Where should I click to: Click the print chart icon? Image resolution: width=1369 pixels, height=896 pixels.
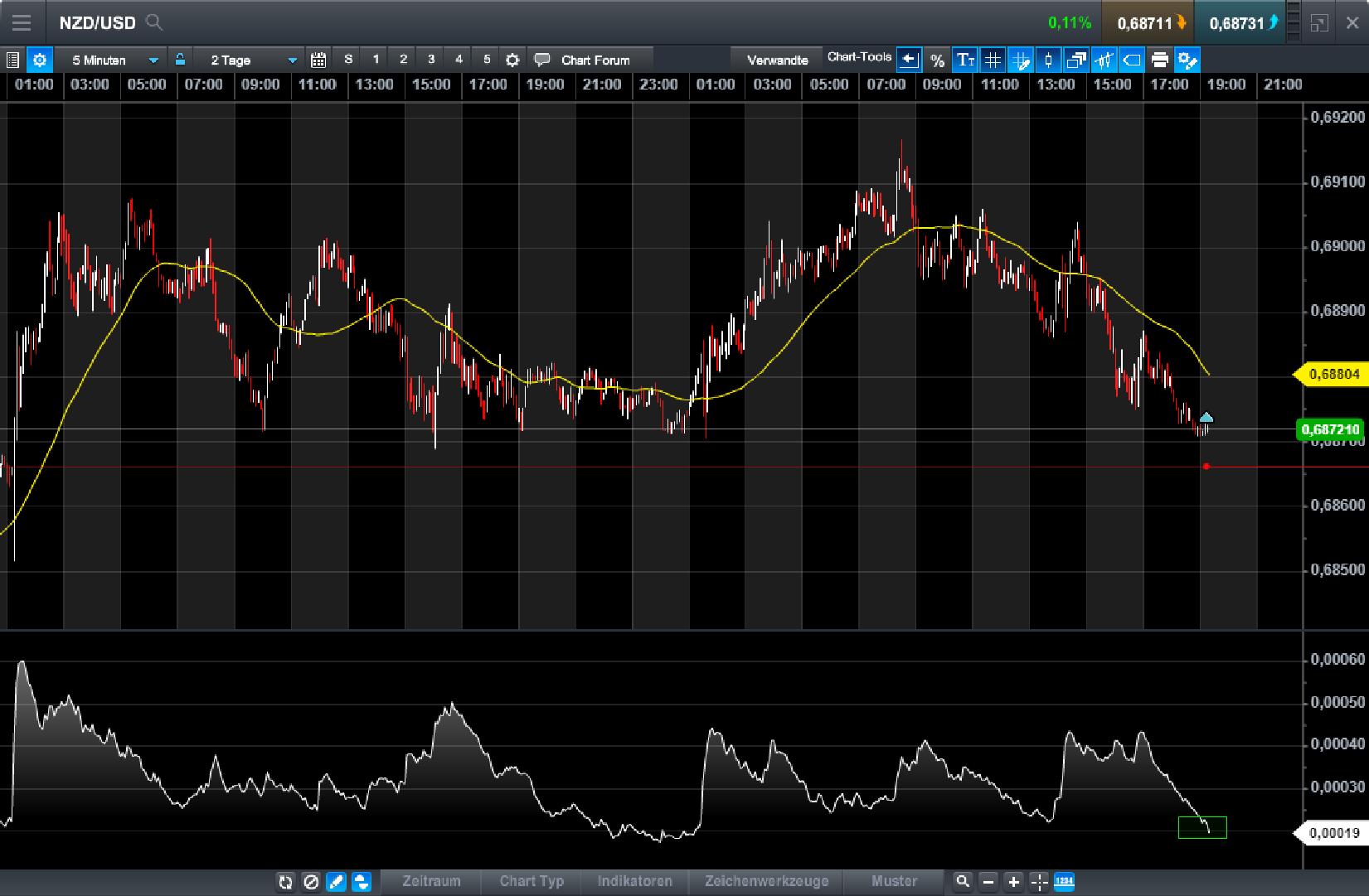pyautogui.click(x=1160, y=59)
